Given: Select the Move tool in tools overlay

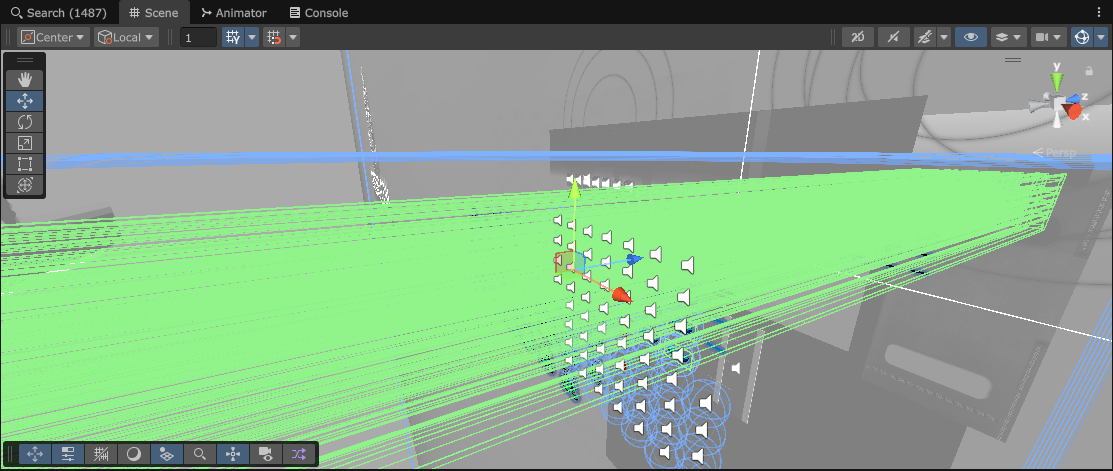Looking at the screenshot, I should (x=25, y=101).
